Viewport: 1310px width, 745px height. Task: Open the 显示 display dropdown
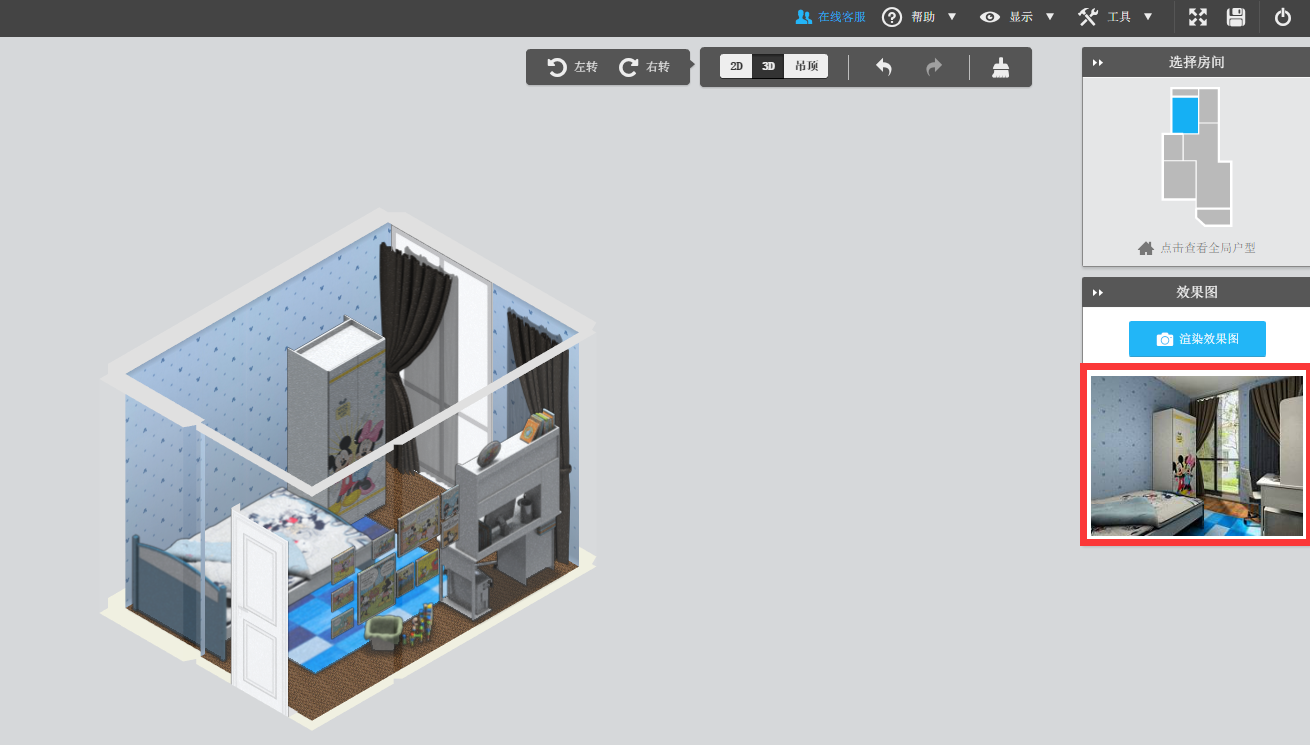[1018, 17]
